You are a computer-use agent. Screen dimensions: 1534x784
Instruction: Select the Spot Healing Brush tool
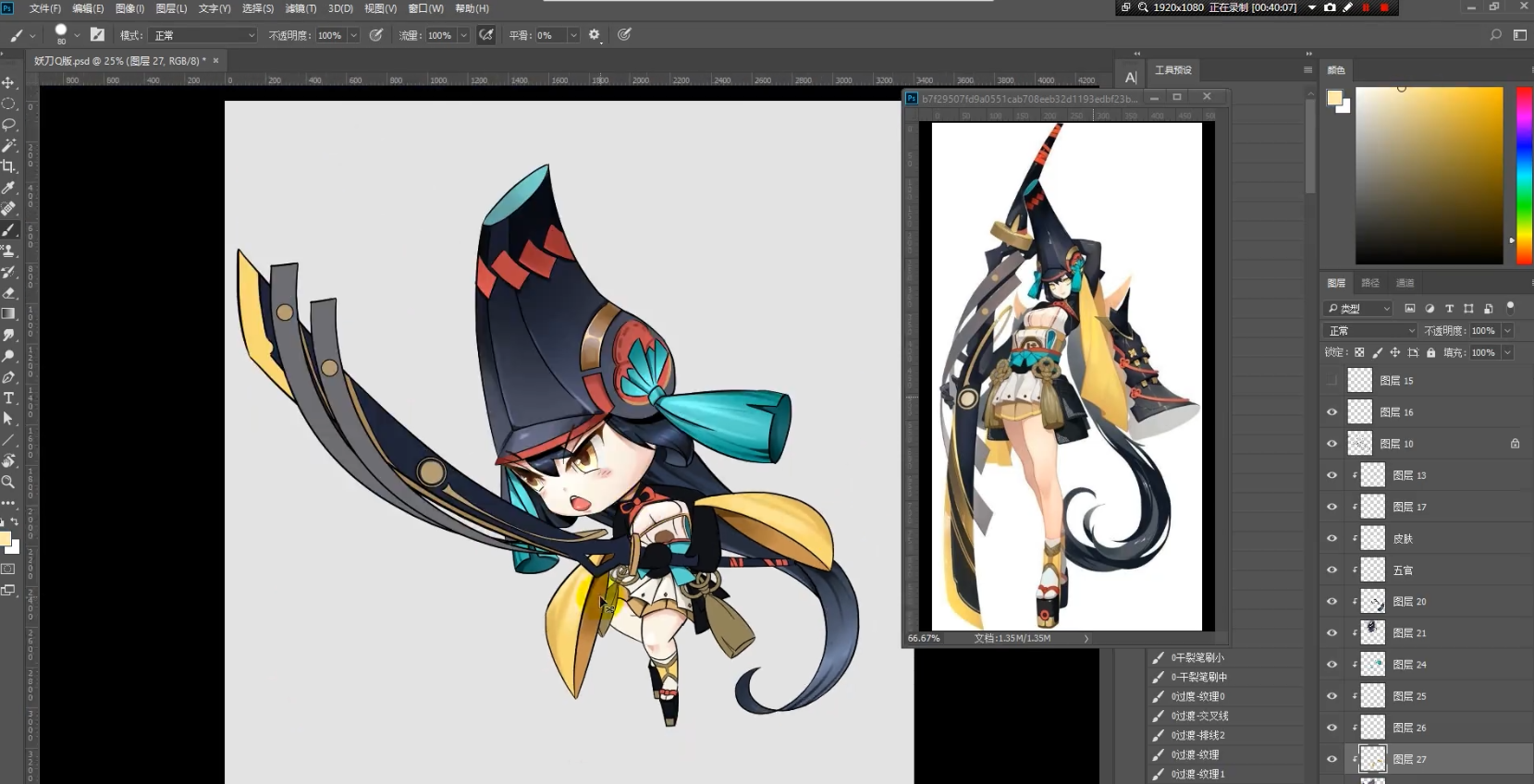8,209
